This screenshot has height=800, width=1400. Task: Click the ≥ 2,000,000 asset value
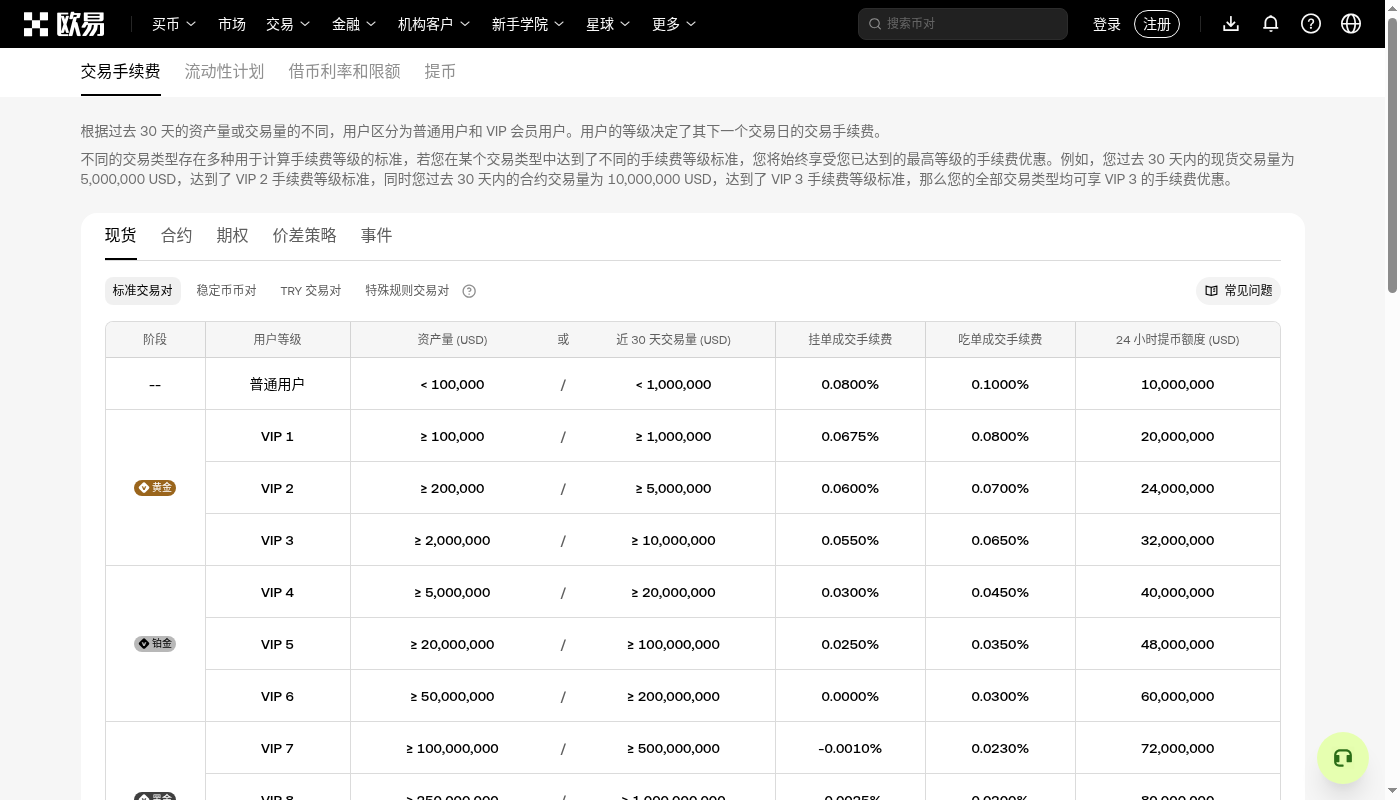pyautogui.click(x=453, y=541)
